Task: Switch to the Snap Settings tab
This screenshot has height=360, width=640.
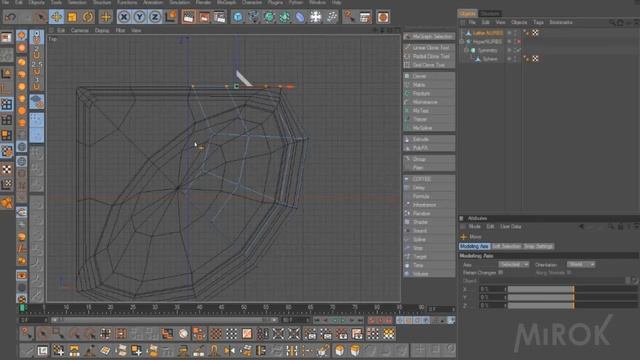Action: pos(538,247)
